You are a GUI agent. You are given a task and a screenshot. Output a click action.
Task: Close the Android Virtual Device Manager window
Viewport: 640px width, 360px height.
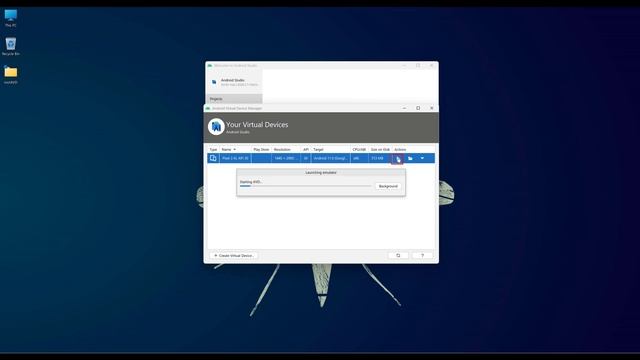(x=432, y=108)
